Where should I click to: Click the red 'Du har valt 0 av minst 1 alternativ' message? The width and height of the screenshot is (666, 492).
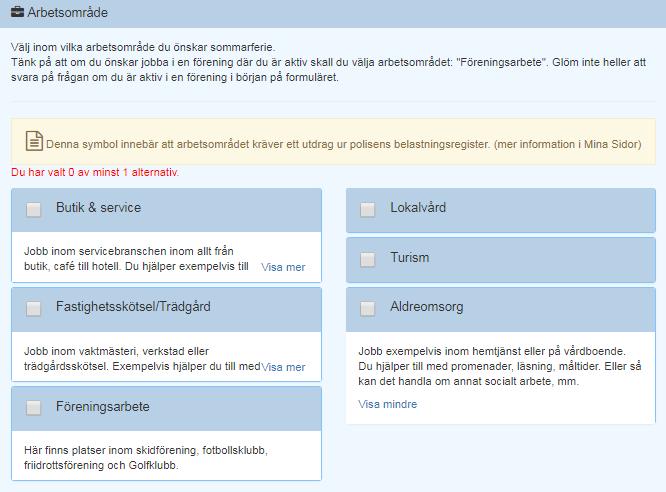(x=95, y=172)
